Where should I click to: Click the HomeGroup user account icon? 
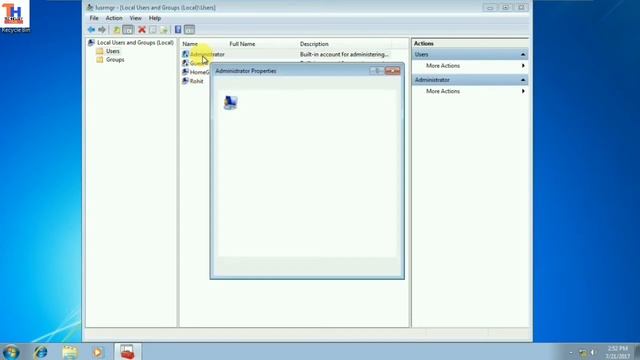(x=185, y=72)
